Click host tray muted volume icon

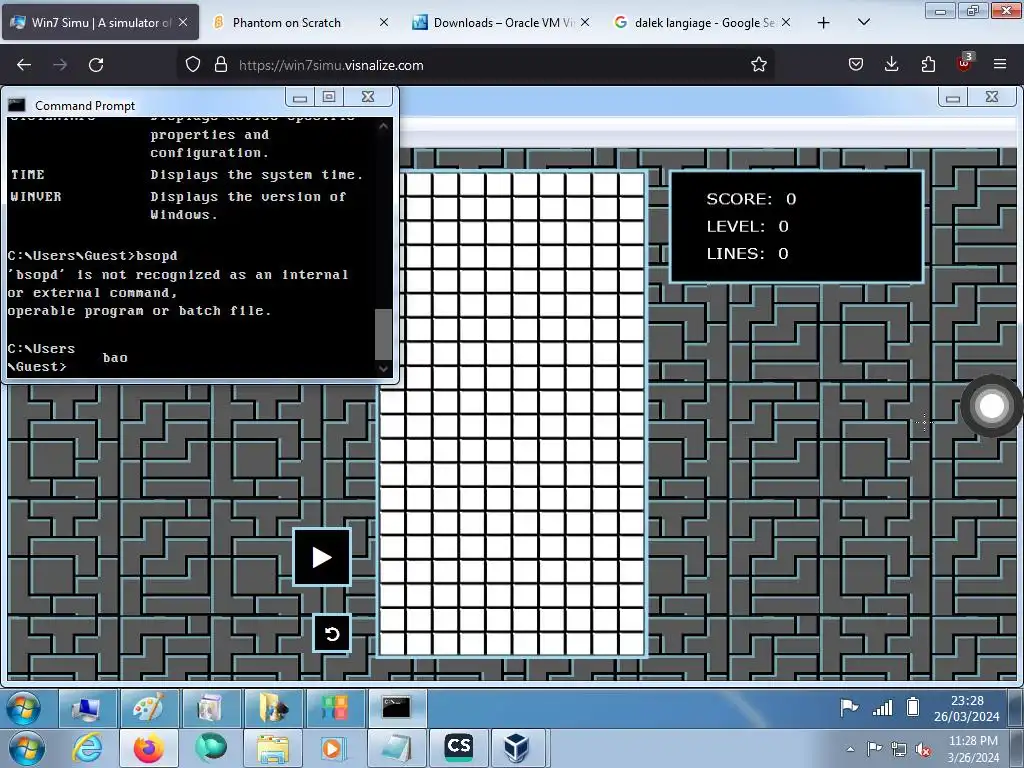[923, 750]
